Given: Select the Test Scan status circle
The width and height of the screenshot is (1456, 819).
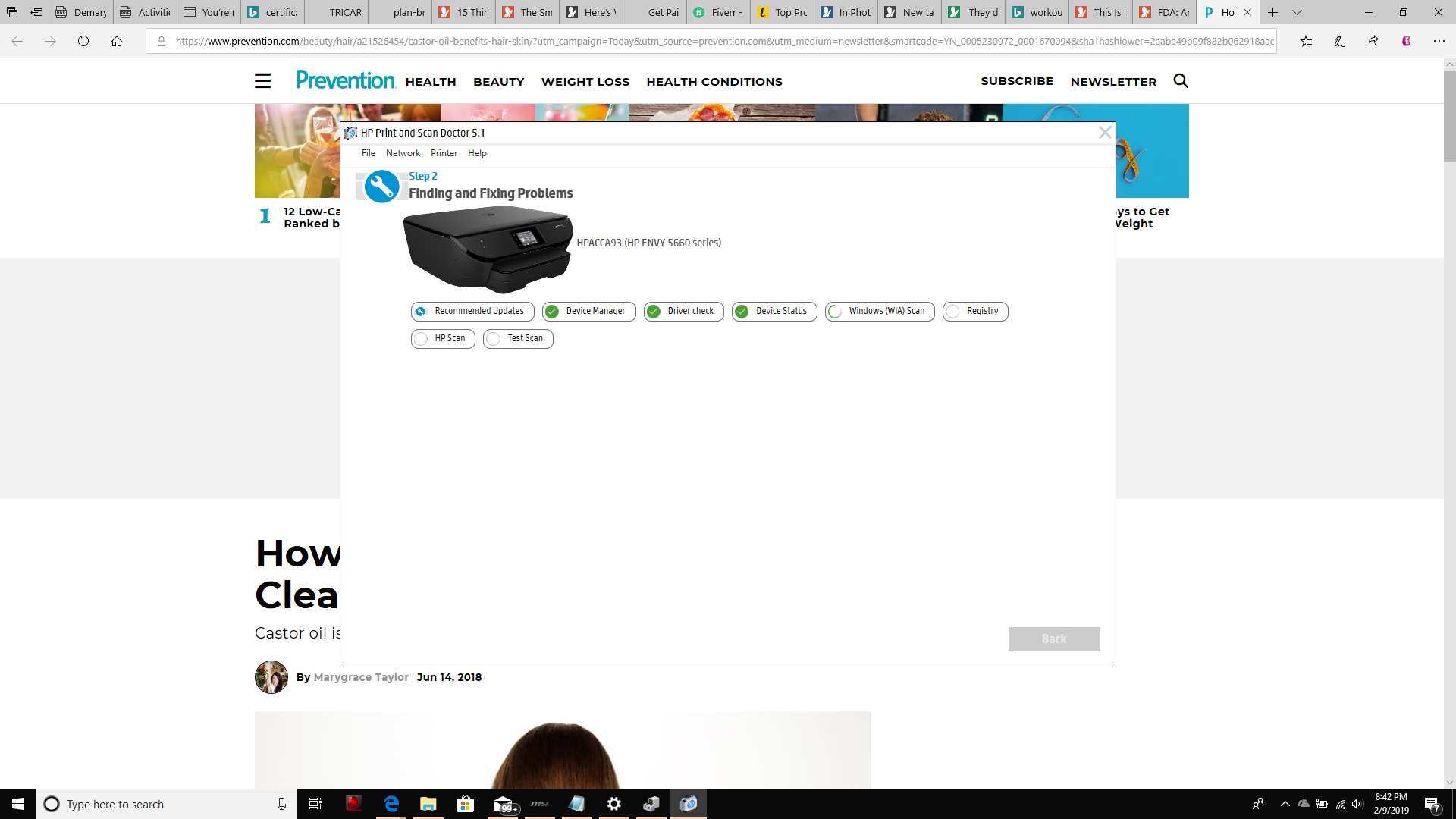Looking at the screenshot, I should pos(494,339).
